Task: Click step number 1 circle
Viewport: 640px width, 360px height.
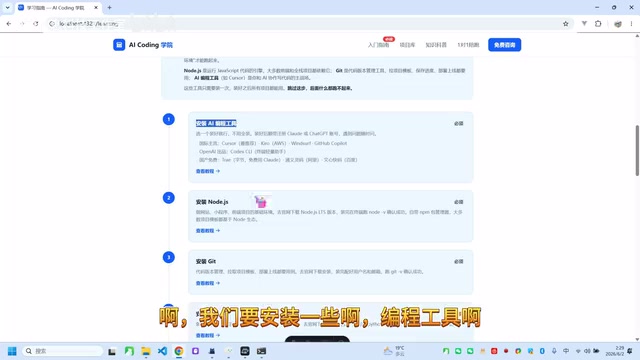Action: tap(169, 119)
